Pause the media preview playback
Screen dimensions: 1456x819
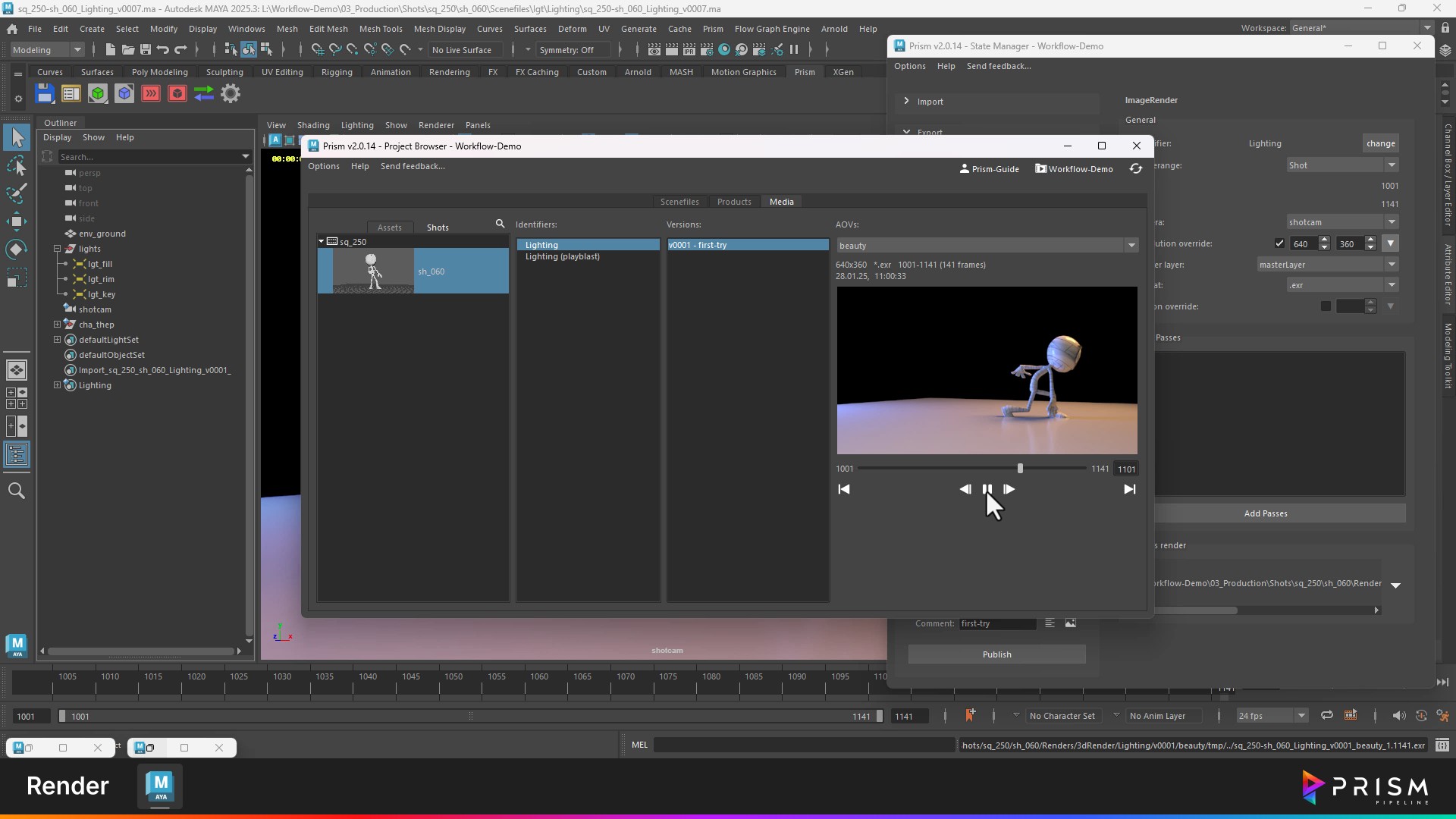(x=987, y=489)
